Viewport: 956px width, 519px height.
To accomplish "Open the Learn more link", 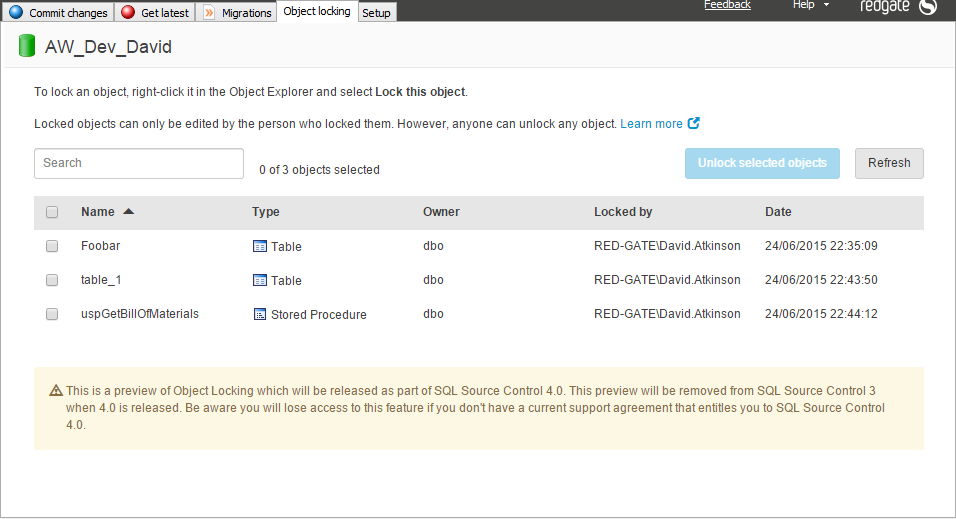I will 651,124.
